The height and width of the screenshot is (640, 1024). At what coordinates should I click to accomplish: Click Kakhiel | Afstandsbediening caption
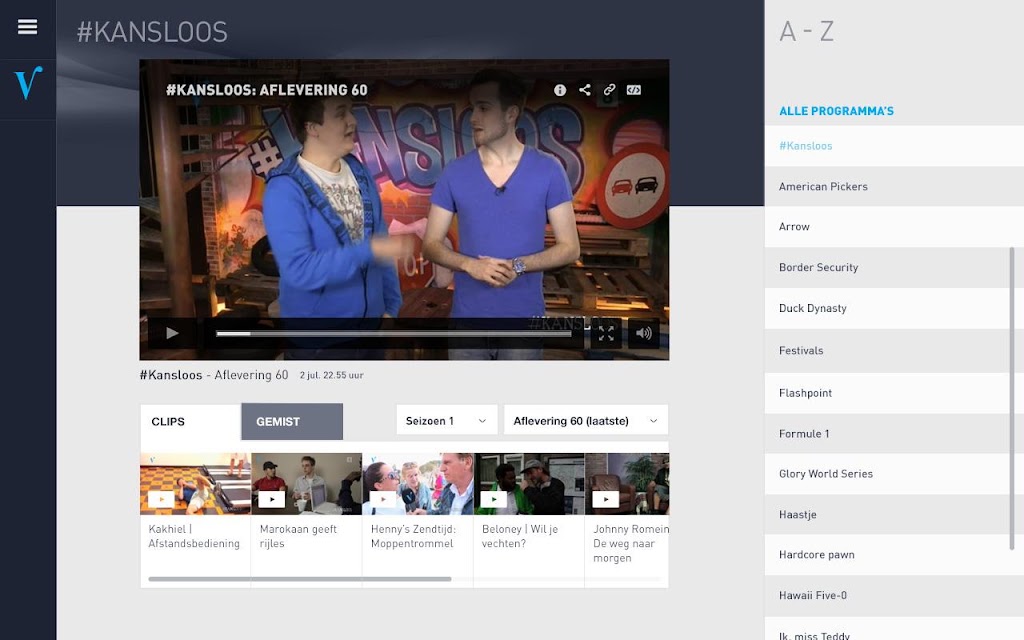pos(194,536)
